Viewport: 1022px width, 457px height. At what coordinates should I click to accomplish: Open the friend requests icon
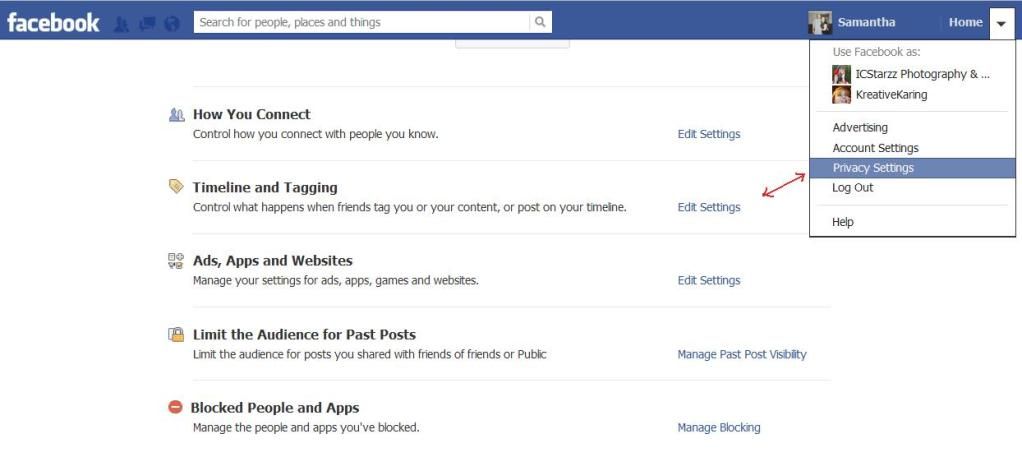[x=121, y=24]
